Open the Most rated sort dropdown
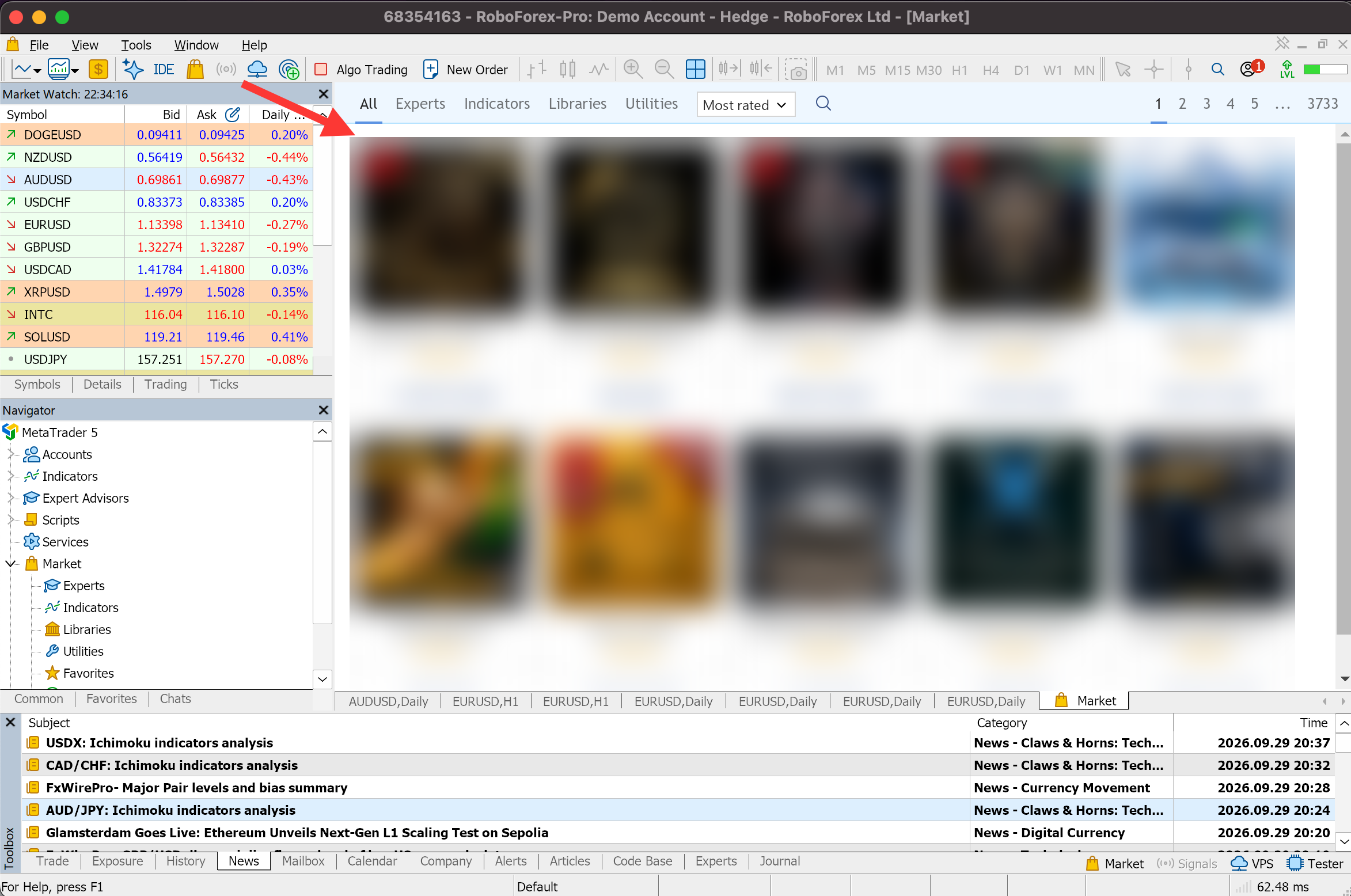The width and height of the screenshot is (1351, 896). tap(746, 105)
